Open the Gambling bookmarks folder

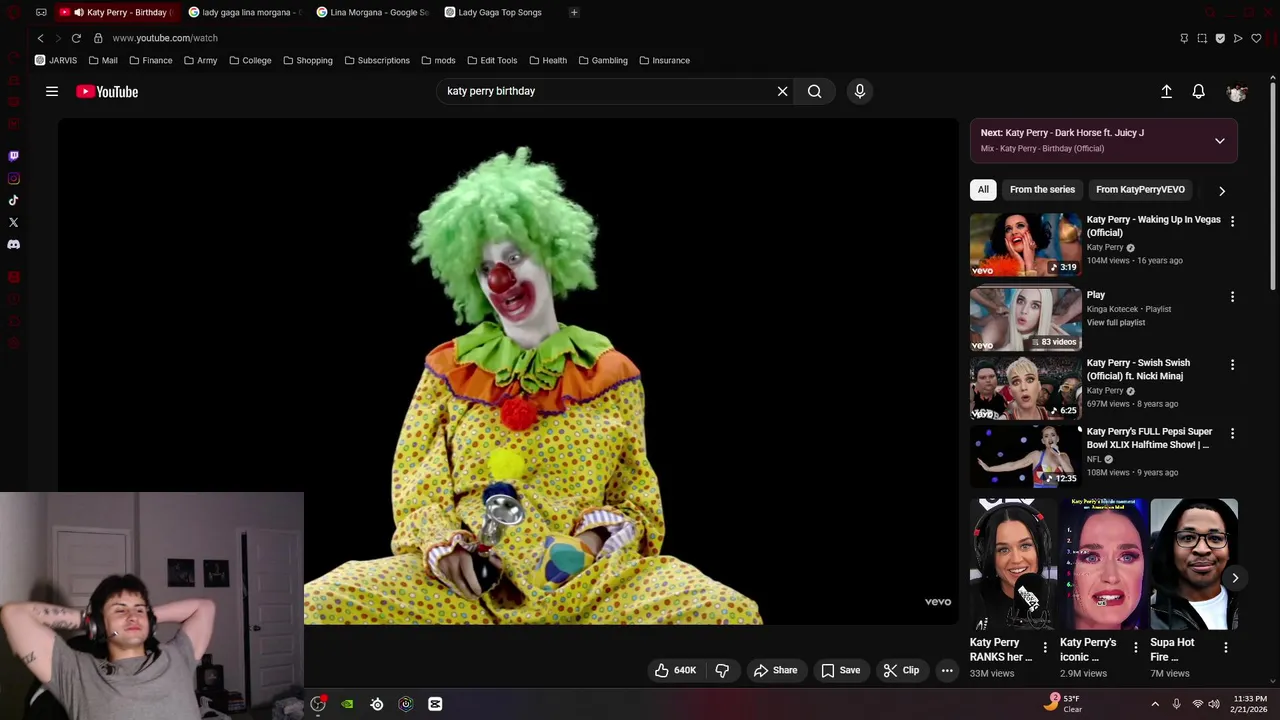tap(603, 60)
